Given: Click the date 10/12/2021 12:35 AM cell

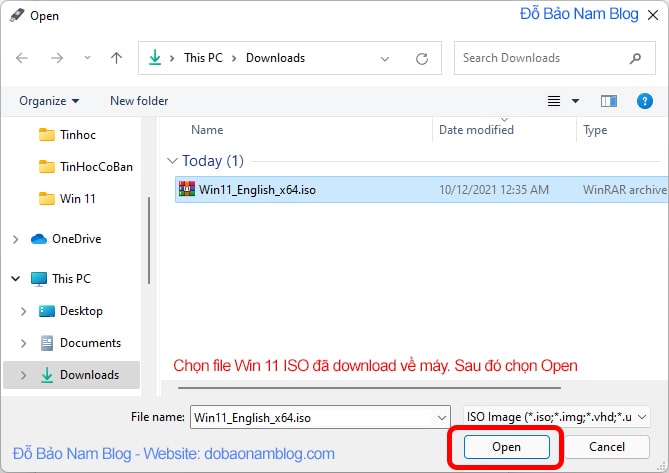Looking at the screenshot, I should pyautogui.click(x=494, y=189).
